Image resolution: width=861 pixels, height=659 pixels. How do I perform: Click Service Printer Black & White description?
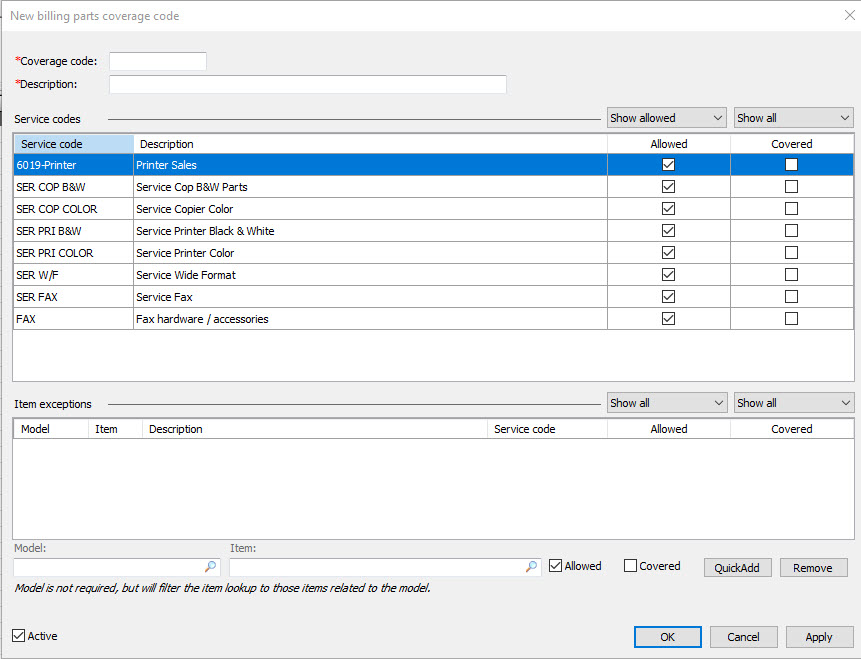pos(370,231)
